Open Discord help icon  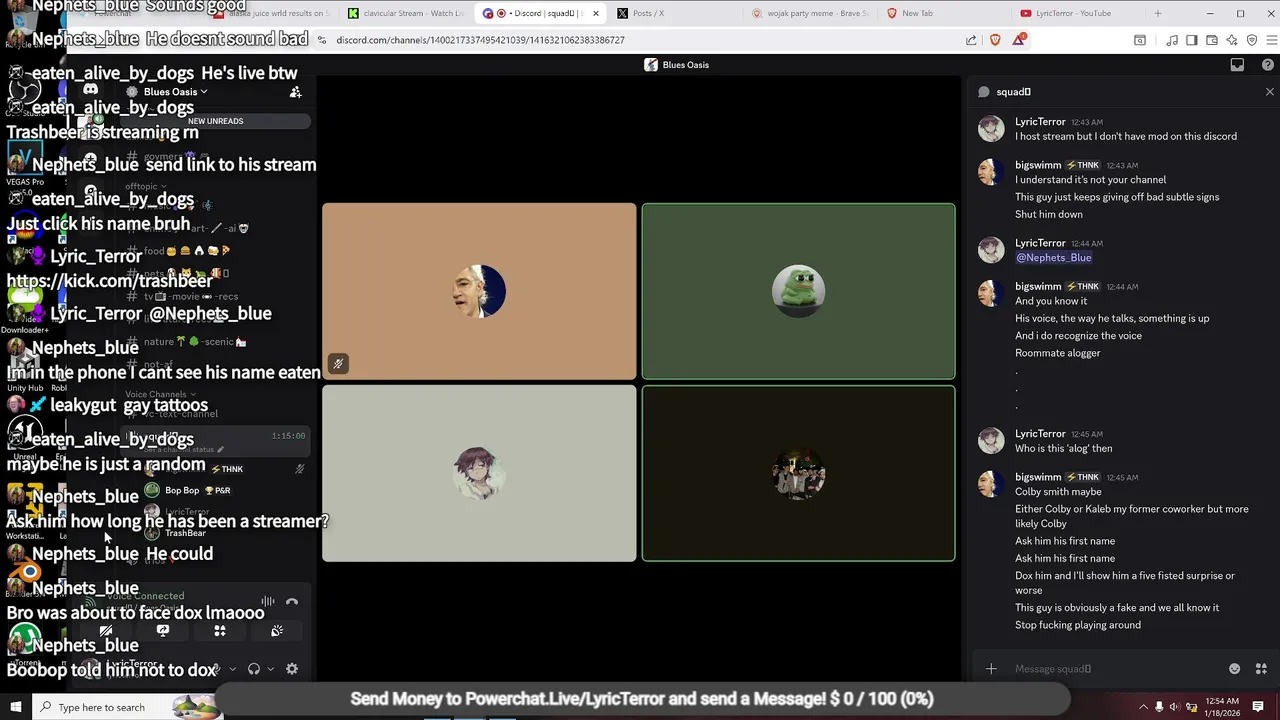click(1267, 65)
